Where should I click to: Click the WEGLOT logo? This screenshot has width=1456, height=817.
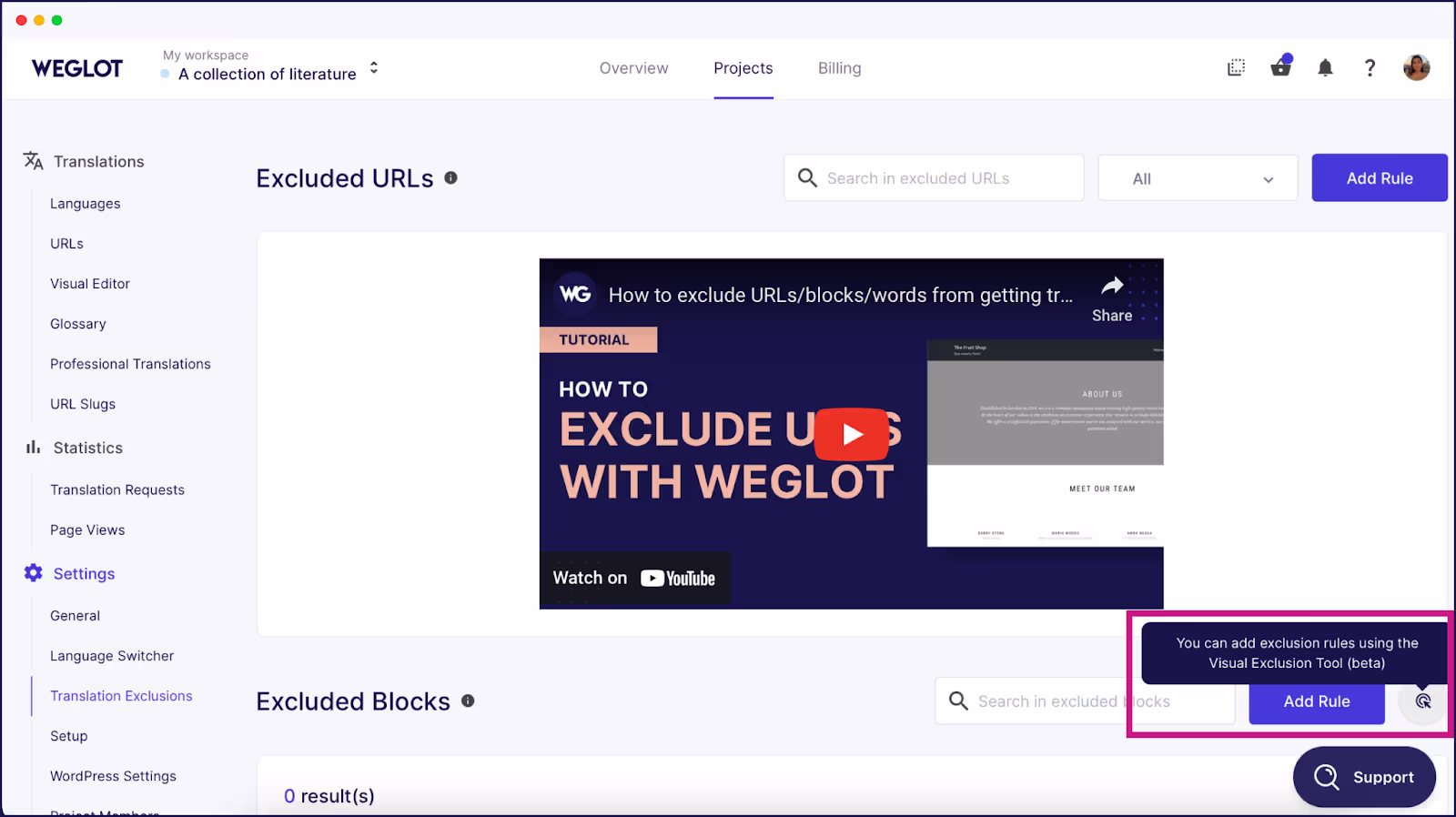click(77, 68)
